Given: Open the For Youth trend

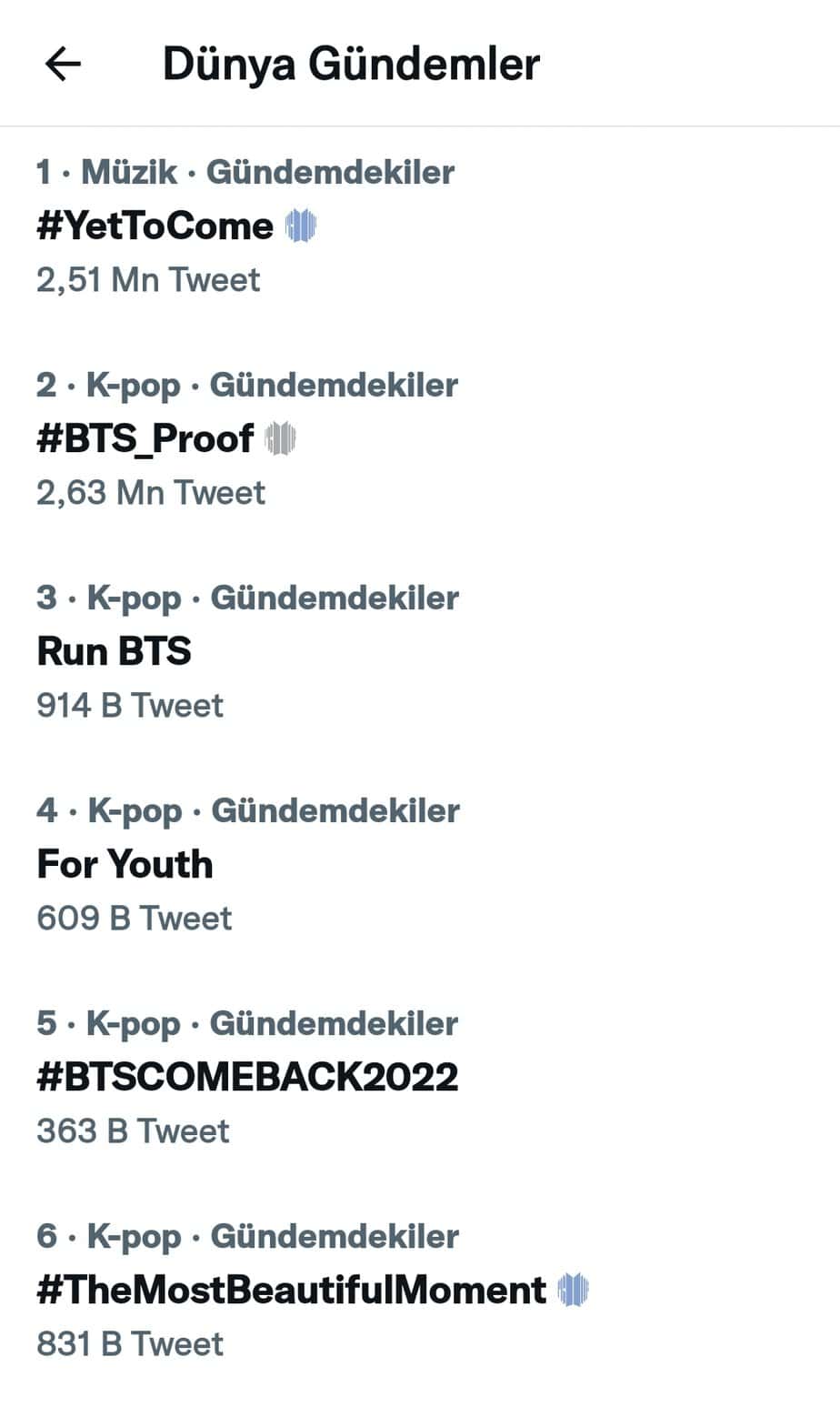Looking at the screenshot, I should (125, 864).
